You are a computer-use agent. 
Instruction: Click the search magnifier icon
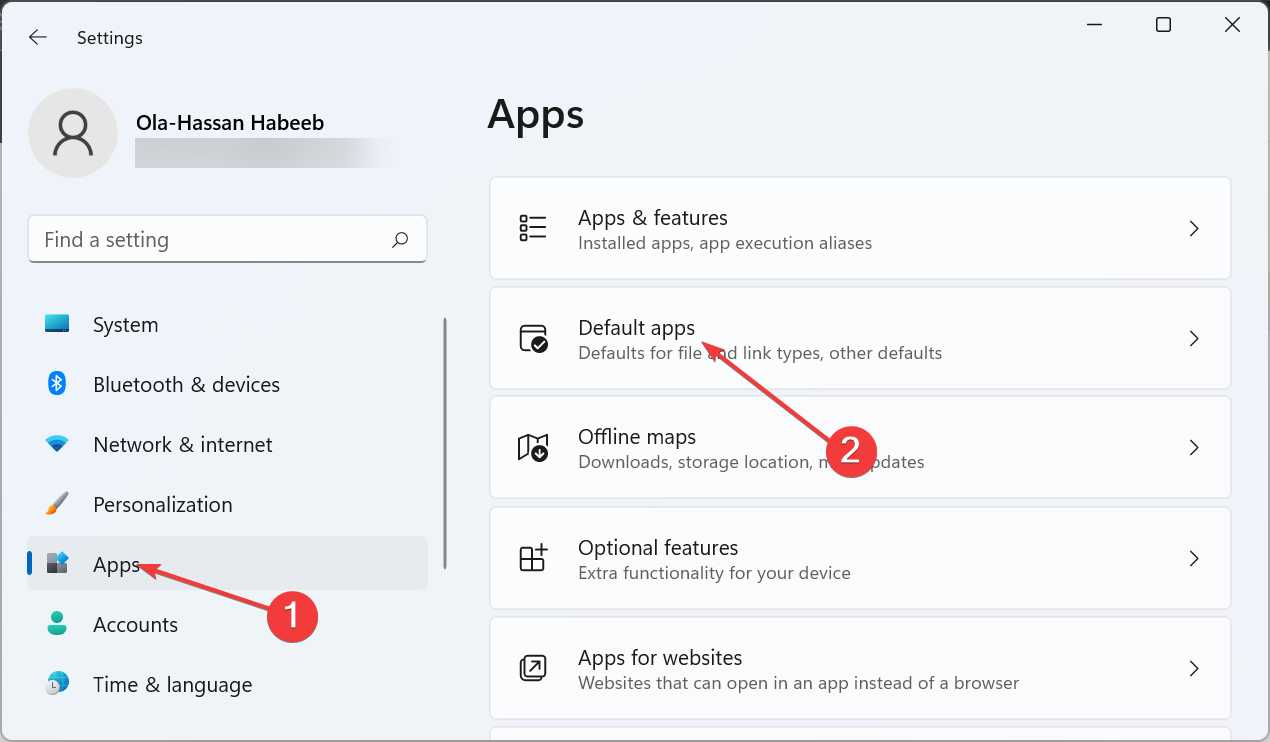[400, 239]
